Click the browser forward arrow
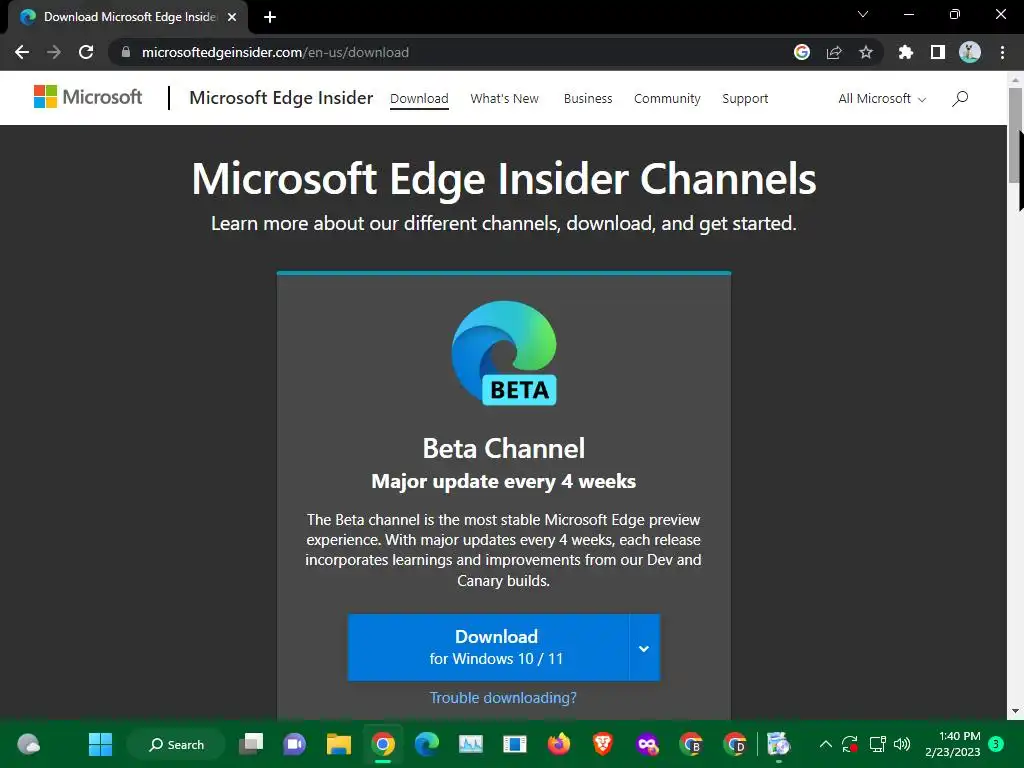The width and height of the screenshot is (1024, 768). 54,52
